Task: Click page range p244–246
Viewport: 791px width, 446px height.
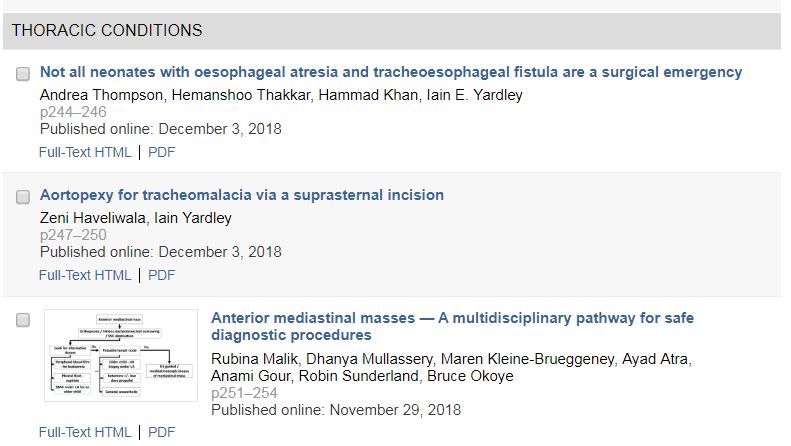Action: [73, 112]
